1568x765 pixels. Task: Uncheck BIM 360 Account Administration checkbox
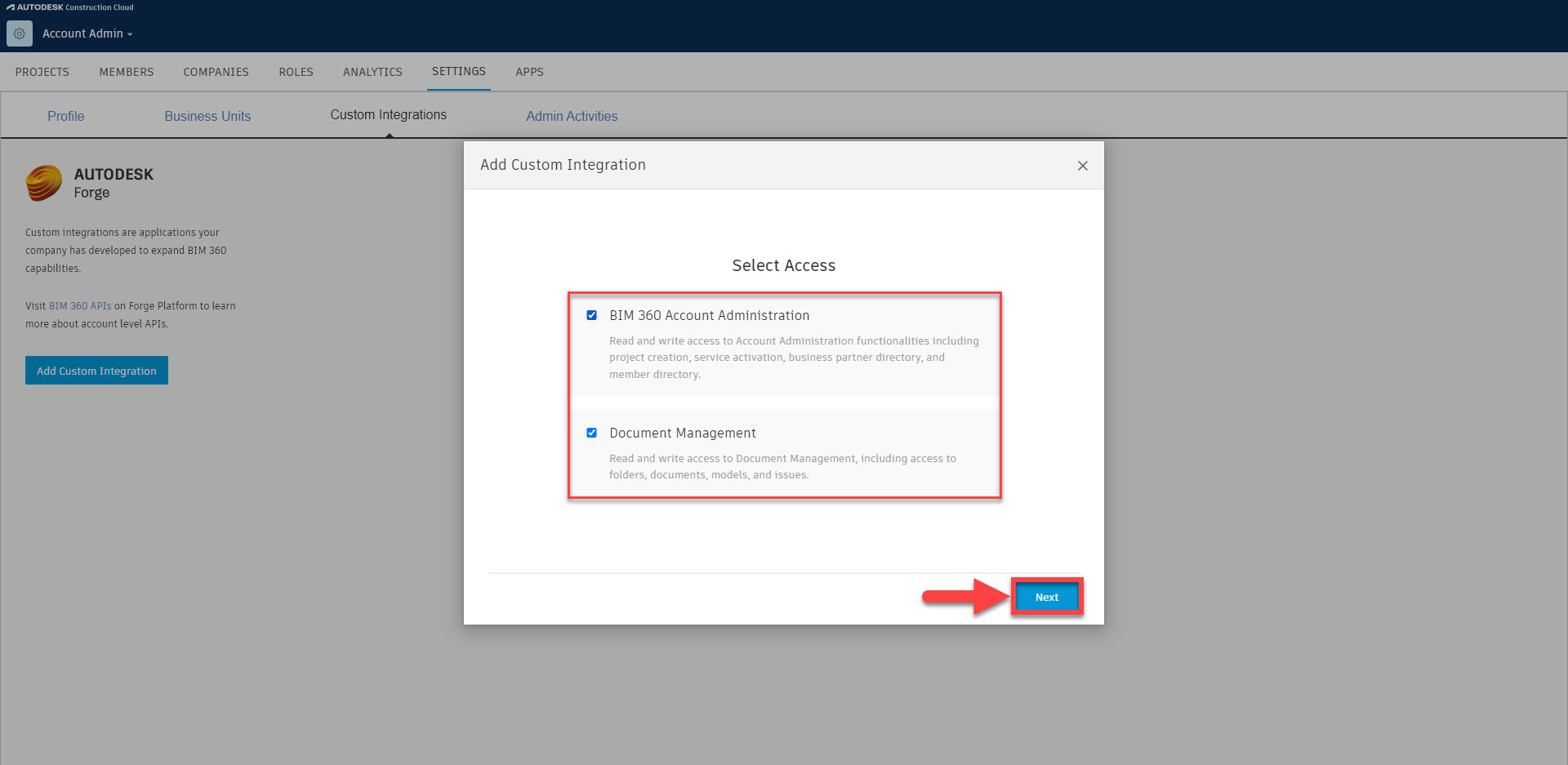tap(592, 315)
